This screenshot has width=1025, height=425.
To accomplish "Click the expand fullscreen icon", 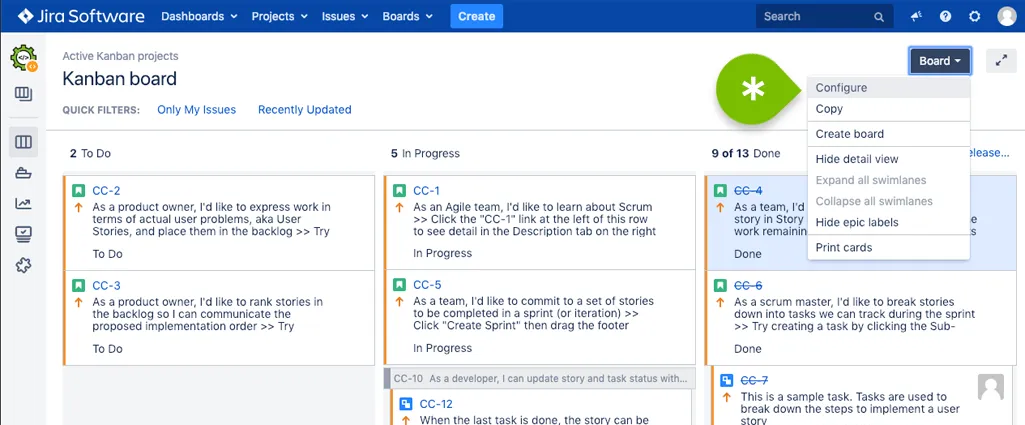I will click(x=1001, y=61).
